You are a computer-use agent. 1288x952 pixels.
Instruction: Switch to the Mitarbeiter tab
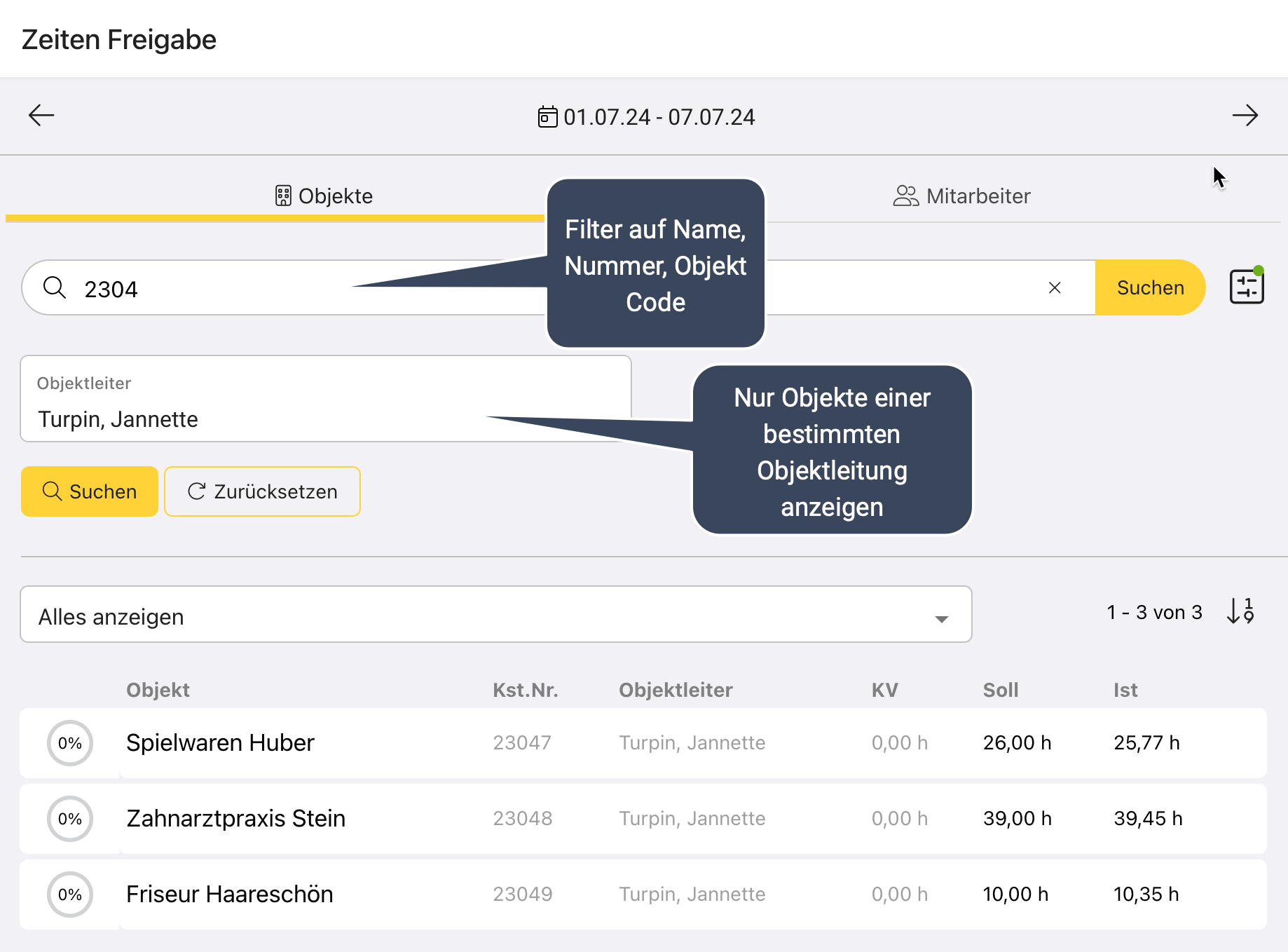click(961, 196)
